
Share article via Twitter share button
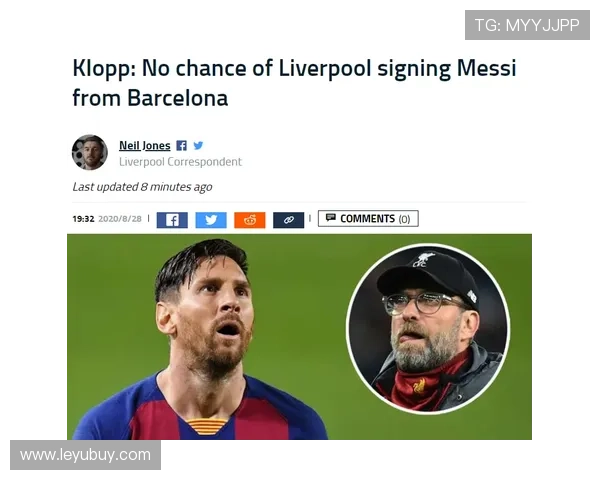coord(211,220)
